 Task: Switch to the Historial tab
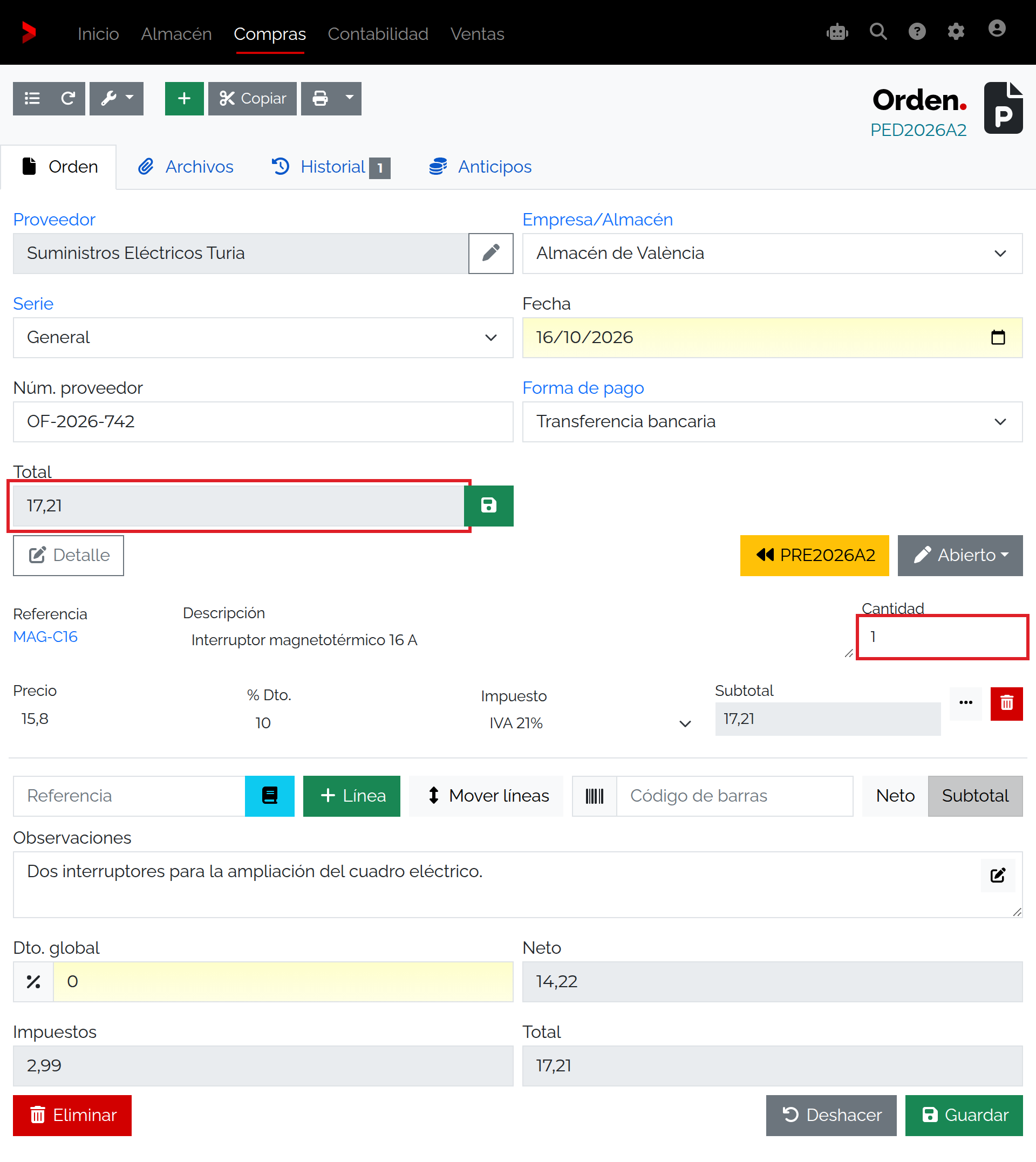click(331, 167)
